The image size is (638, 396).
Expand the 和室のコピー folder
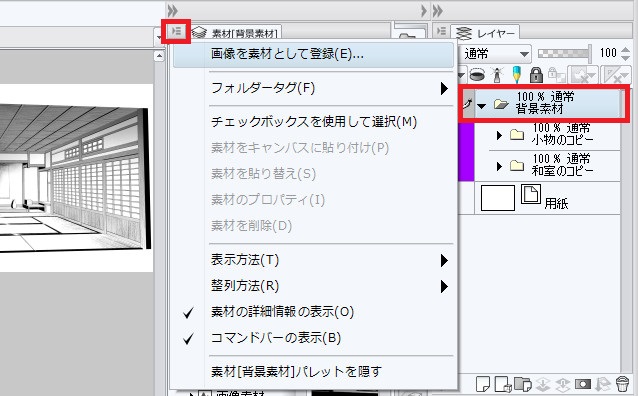tap(499, 166)
